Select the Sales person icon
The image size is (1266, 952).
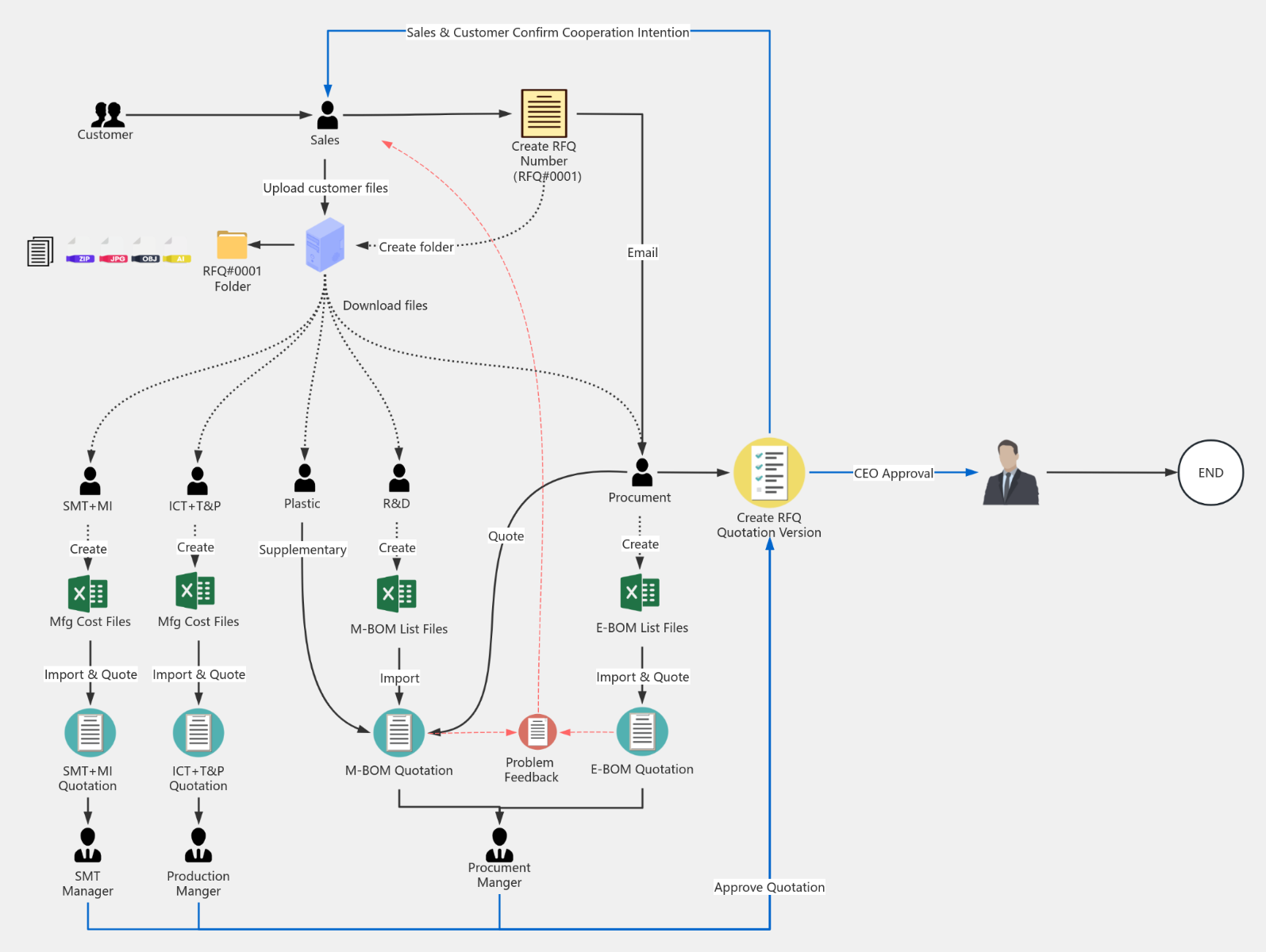click(x=327, y=116)
